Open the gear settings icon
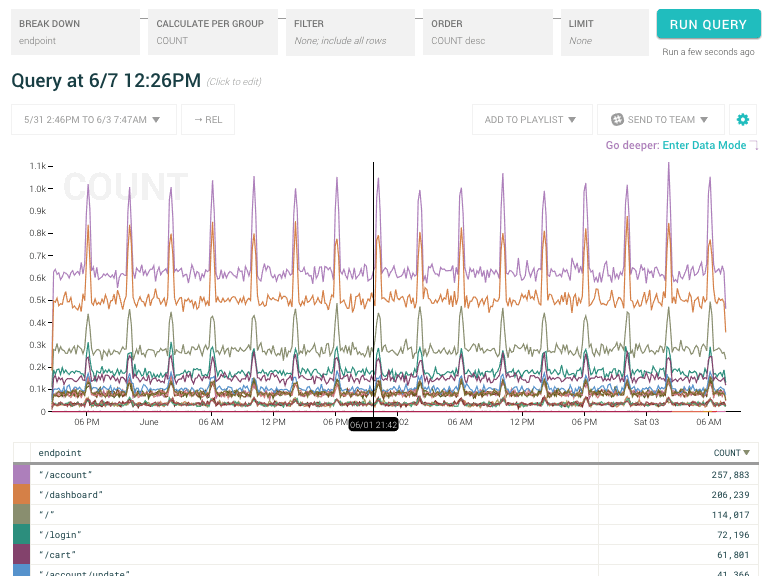Image resolution: width=772 pixels, height=576 pixels. 742,120
